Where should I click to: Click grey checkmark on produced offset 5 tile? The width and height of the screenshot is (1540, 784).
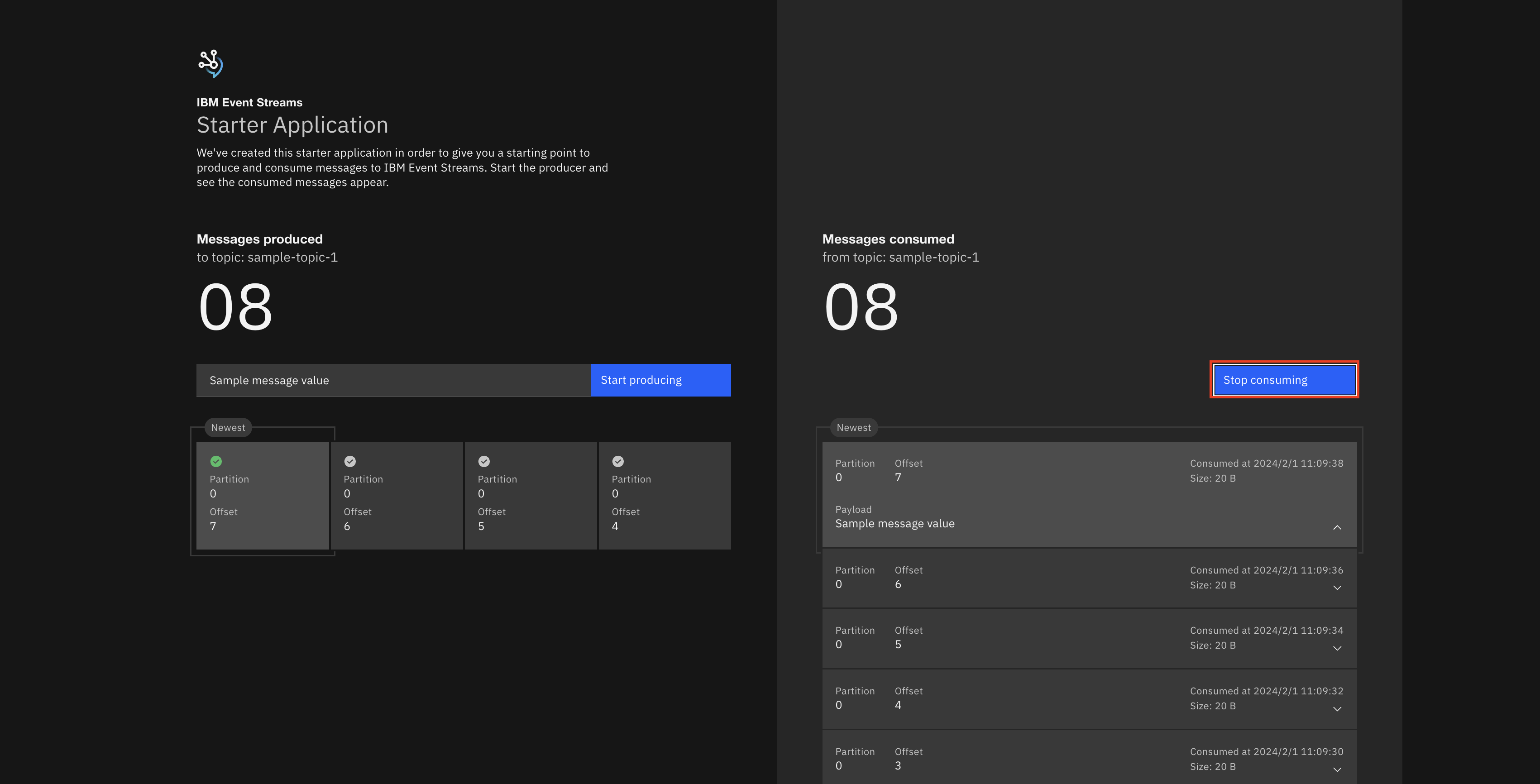484,461
